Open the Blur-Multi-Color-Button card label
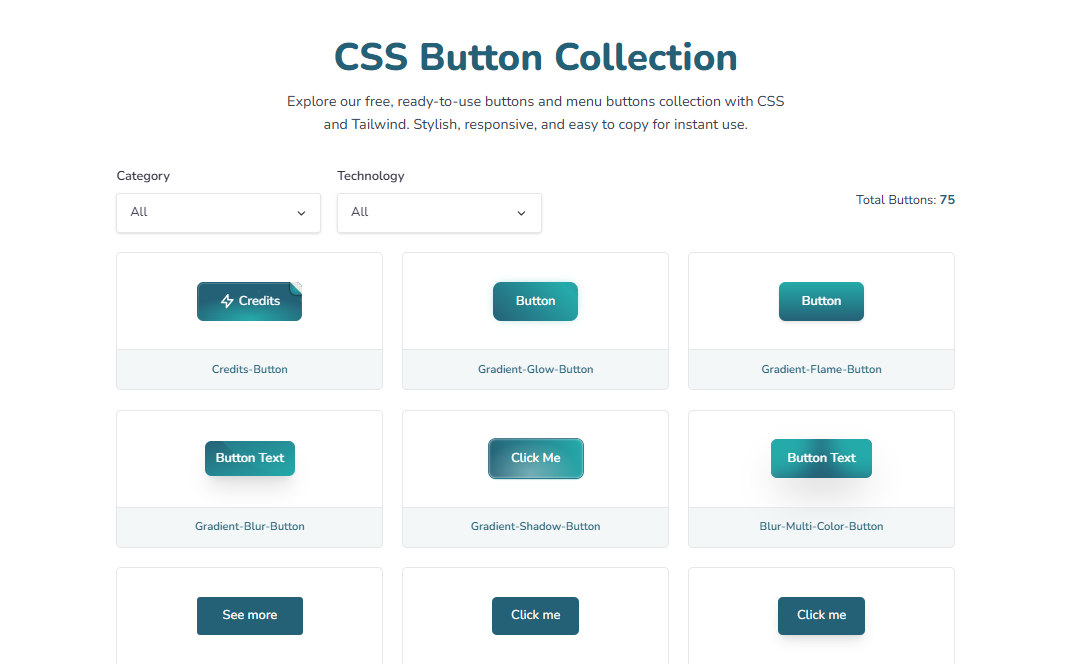Viewport: 1081px width, 664px height. [x=821, y=526]
